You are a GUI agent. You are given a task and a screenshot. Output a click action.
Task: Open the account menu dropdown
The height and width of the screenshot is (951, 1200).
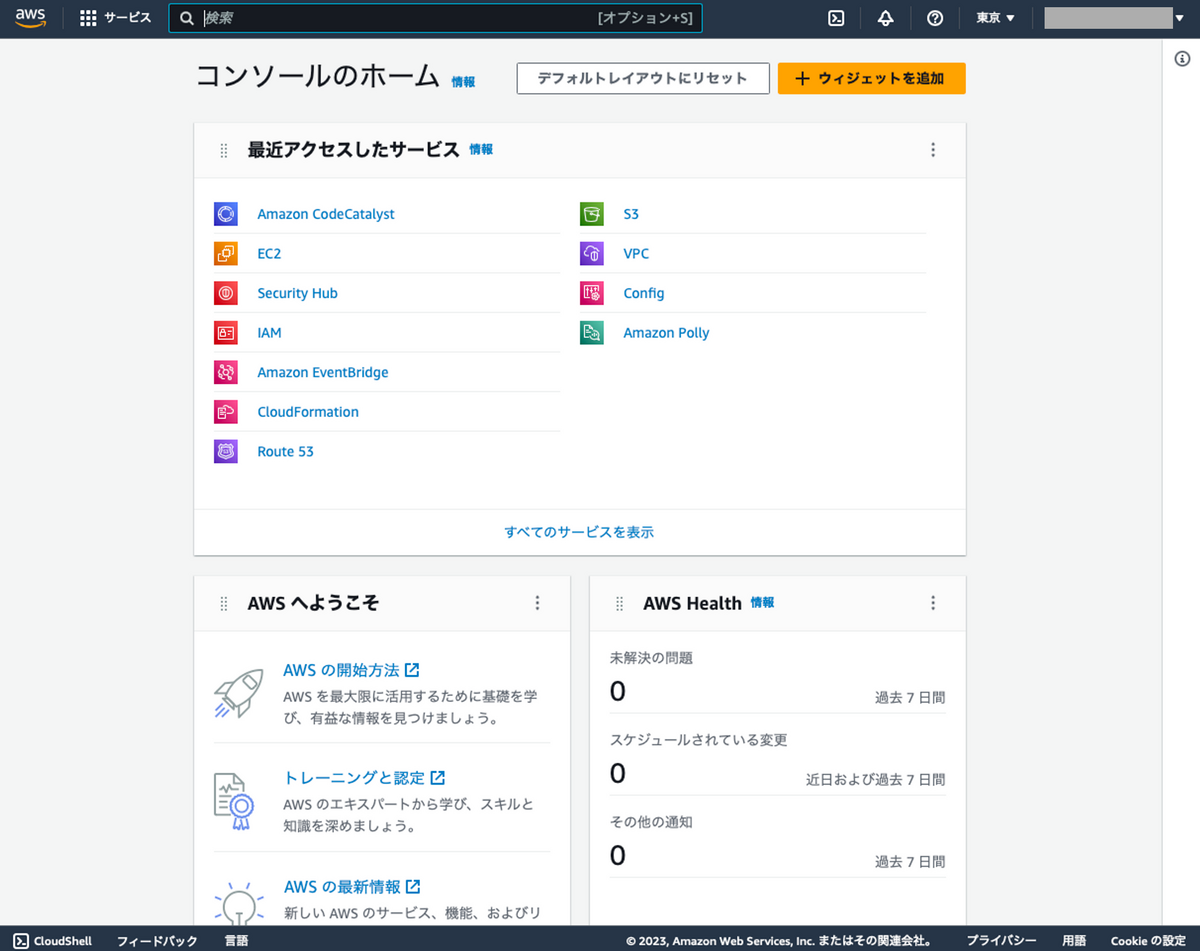[1115, 18]
